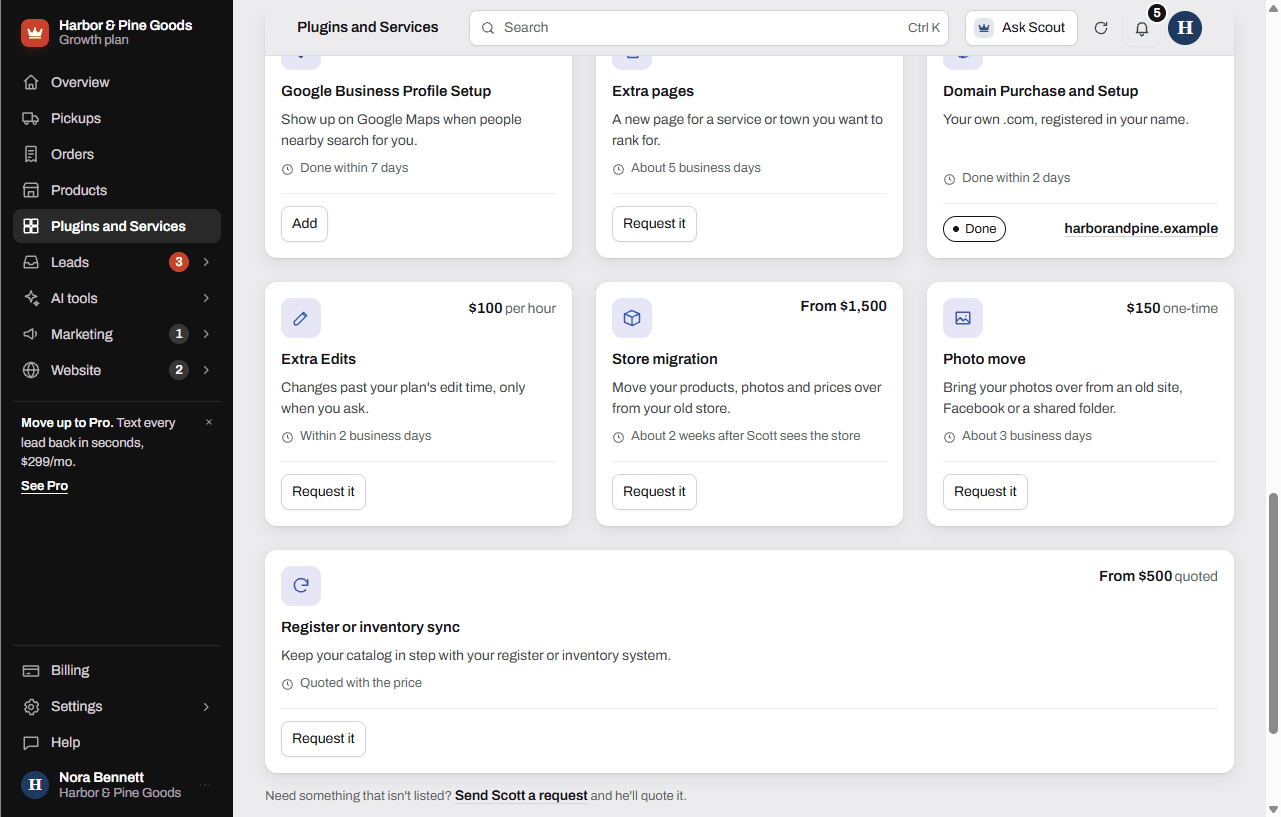Request the Extra pages service
The image size is (1281, 817).
pyautogui.click(x=654, y=224)
